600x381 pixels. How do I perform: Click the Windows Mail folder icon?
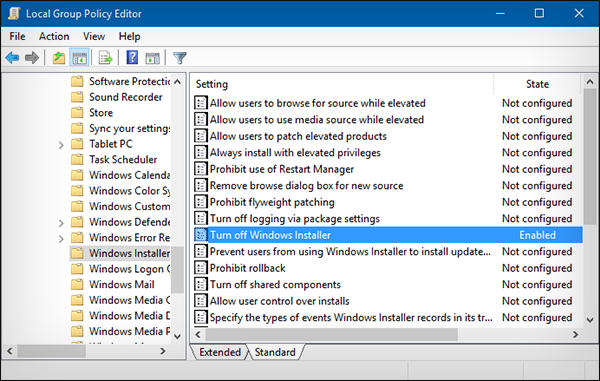click(x=77, y=284)
